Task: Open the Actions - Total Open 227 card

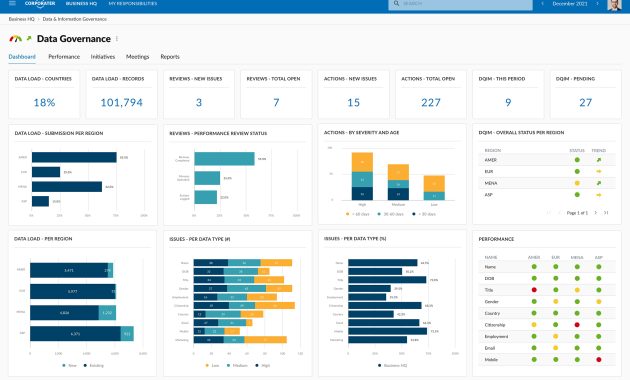Action: point(431,94)
